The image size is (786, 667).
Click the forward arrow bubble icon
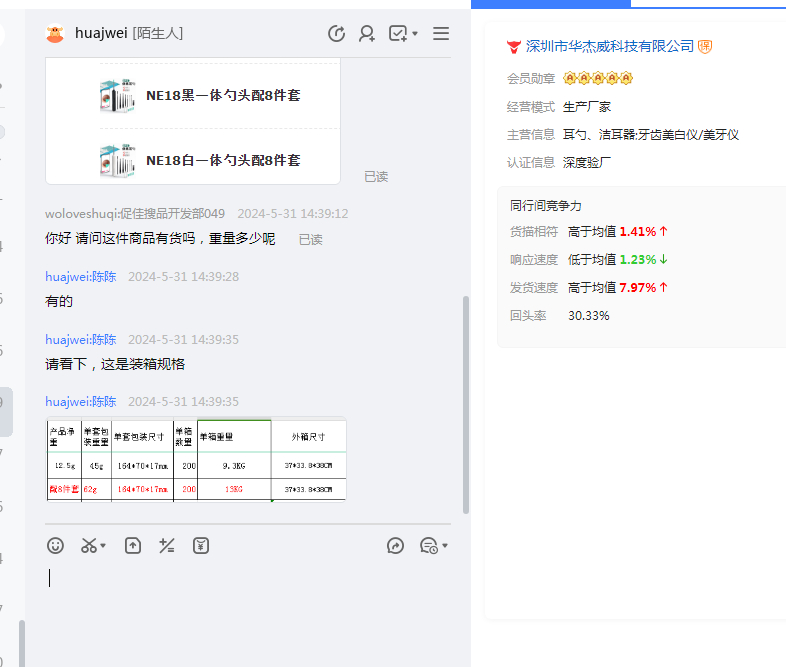click(x=396, y=545)
